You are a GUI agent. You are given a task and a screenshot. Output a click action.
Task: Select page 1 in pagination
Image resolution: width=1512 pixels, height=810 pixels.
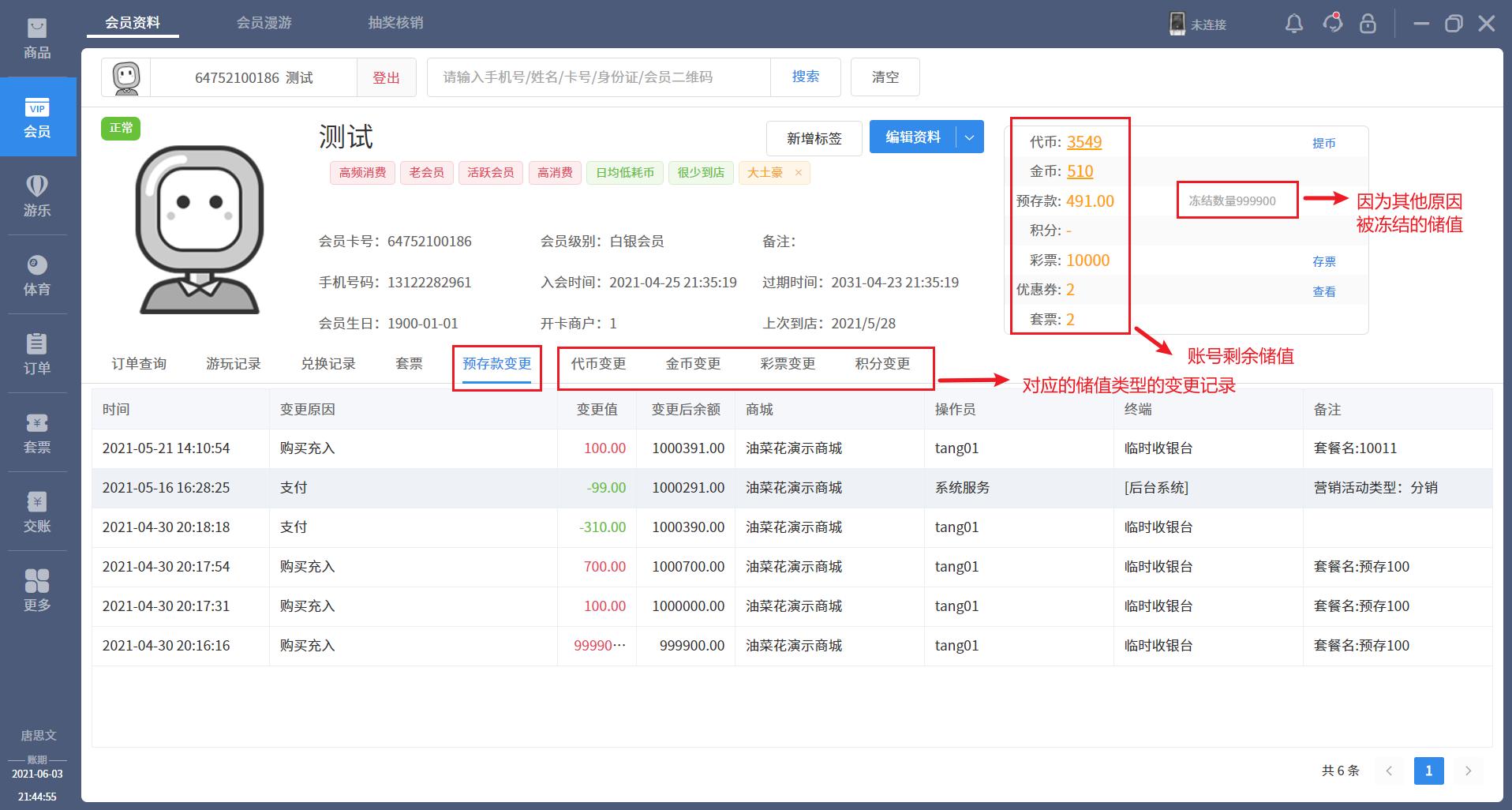[x=1428, y=771]
